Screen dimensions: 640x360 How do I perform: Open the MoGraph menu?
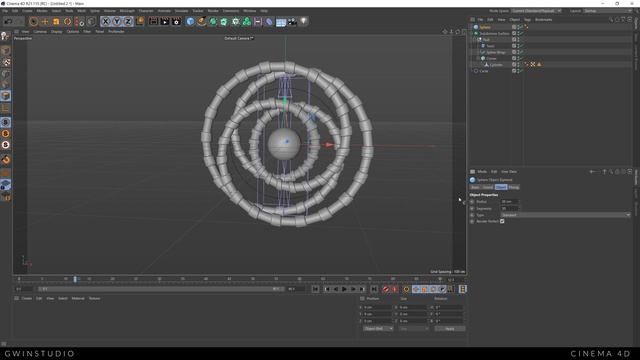click(x=127, y=11)
